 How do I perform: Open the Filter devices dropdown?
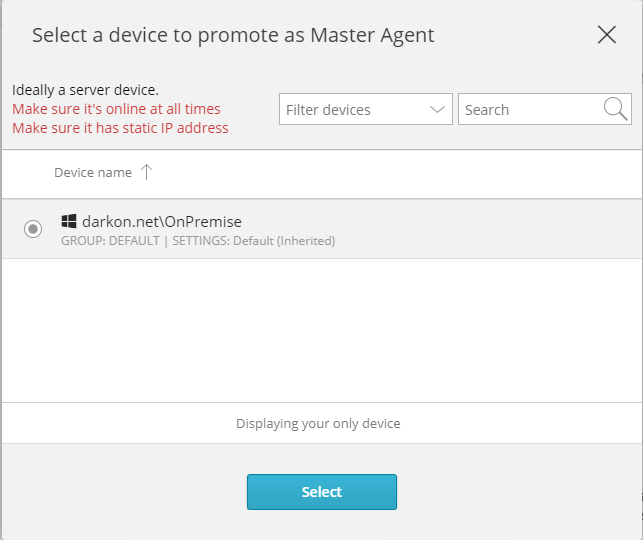(x=365, y=109)
